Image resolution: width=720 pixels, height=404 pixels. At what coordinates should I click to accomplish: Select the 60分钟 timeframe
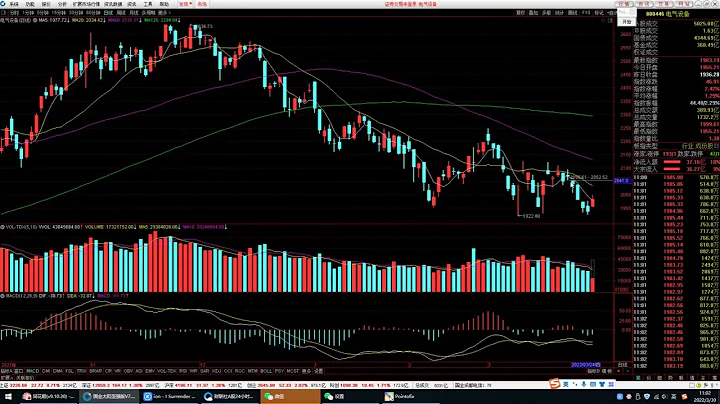(93, 12)
